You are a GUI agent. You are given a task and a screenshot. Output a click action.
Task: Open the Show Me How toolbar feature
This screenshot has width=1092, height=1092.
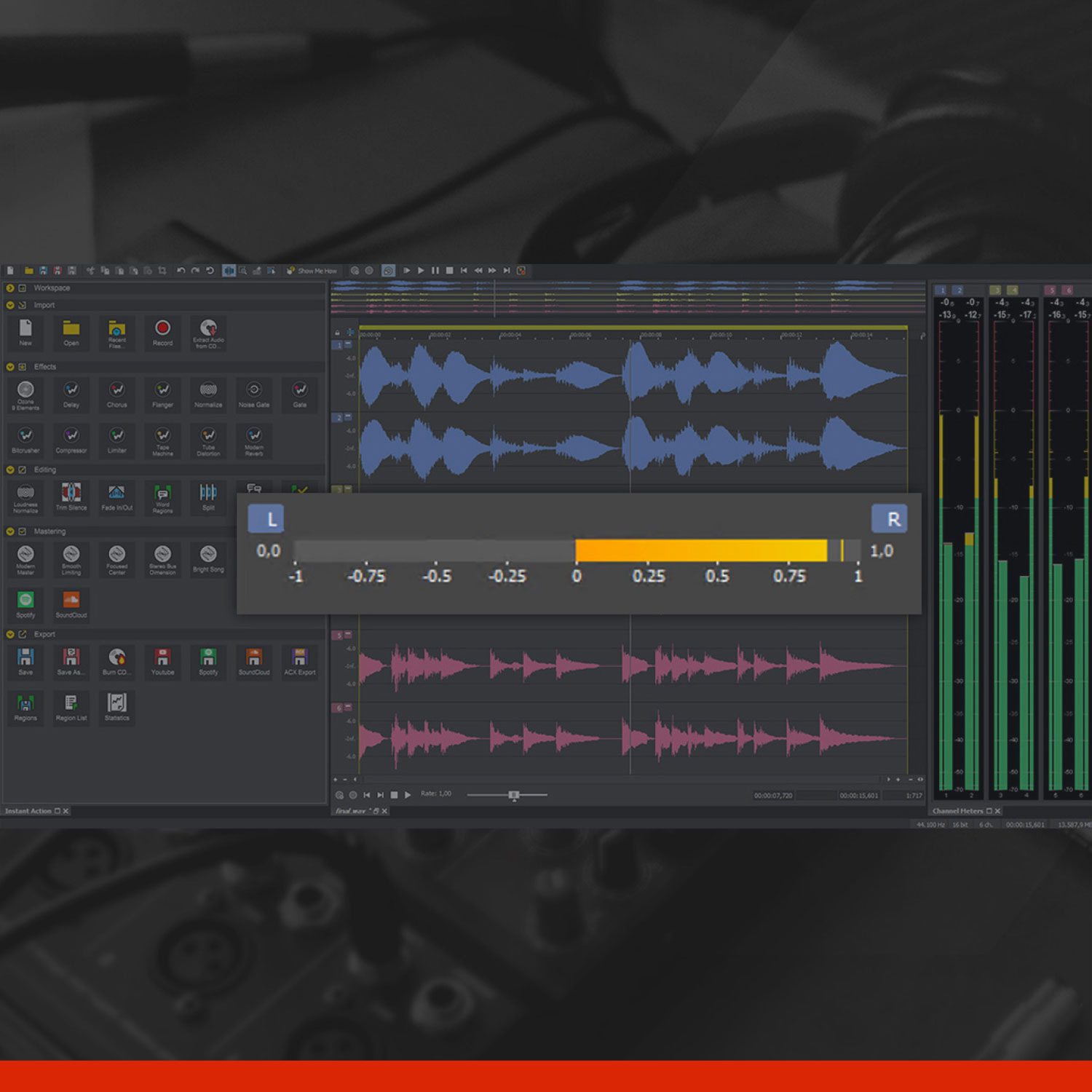pos(311,270)
